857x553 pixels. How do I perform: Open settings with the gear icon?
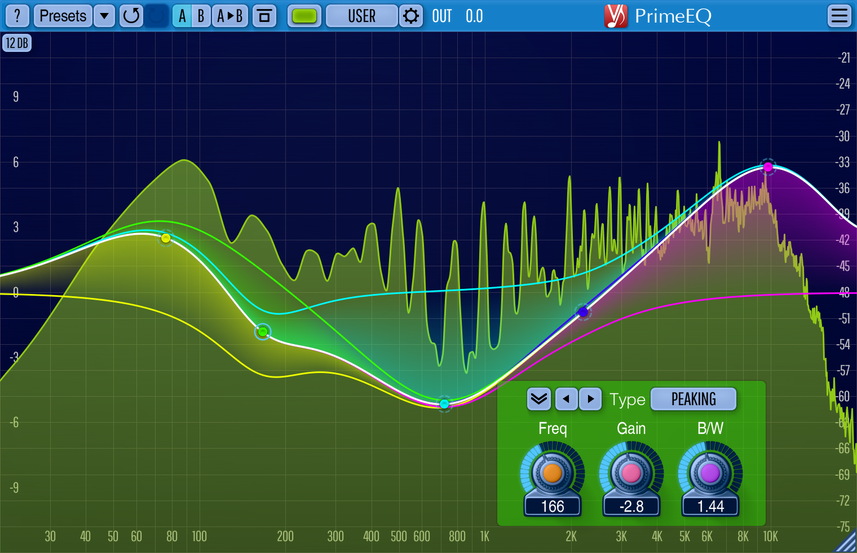coord(411,16)
